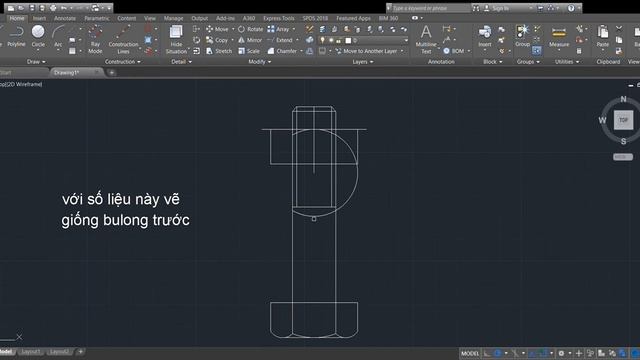The image size is (640, 360).
Task: Expand the Modify panel dropdown
Action: [x=260, y=62]
